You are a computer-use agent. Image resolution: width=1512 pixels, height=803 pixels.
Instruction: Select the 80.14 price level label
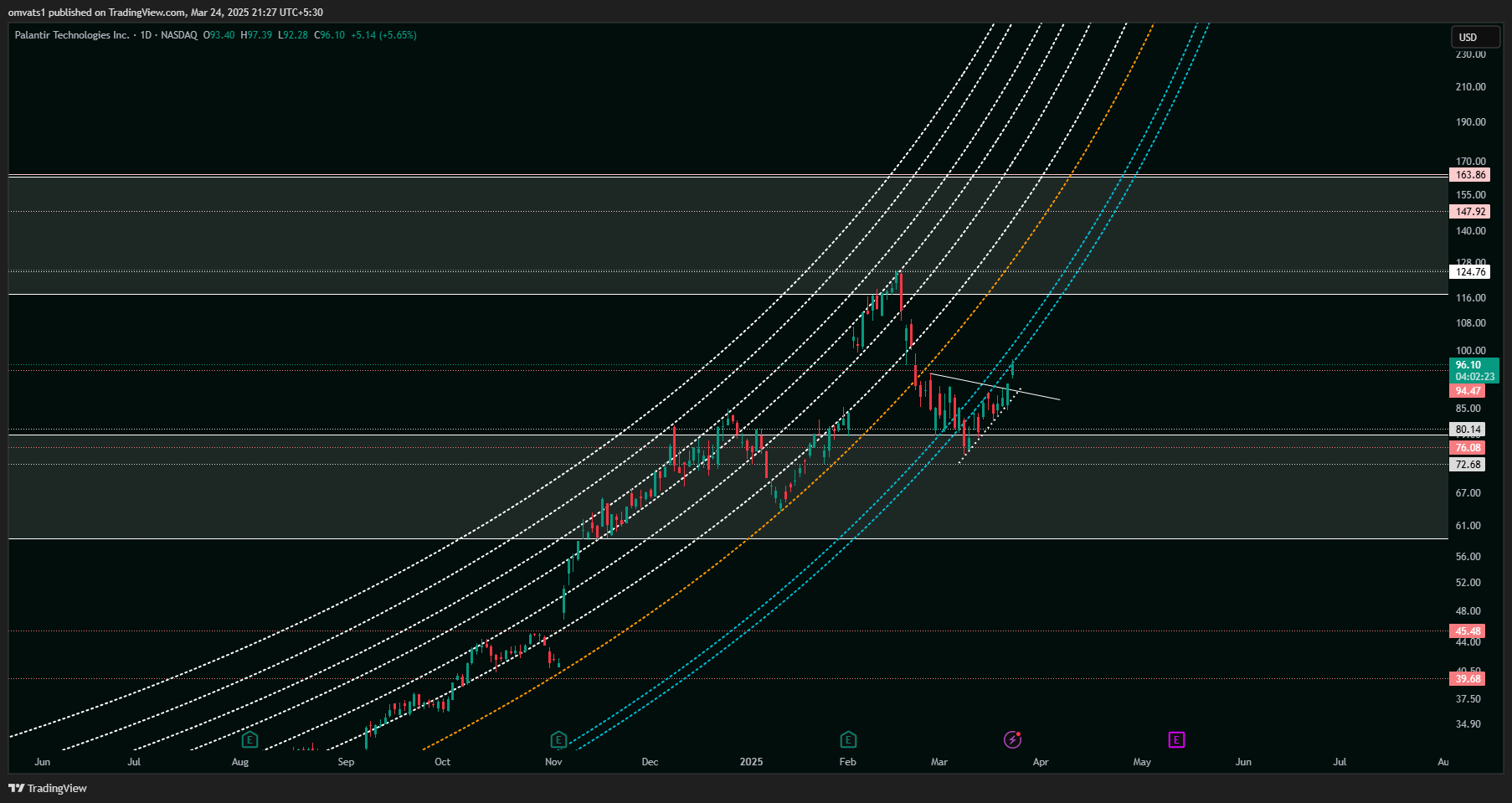1468,430
